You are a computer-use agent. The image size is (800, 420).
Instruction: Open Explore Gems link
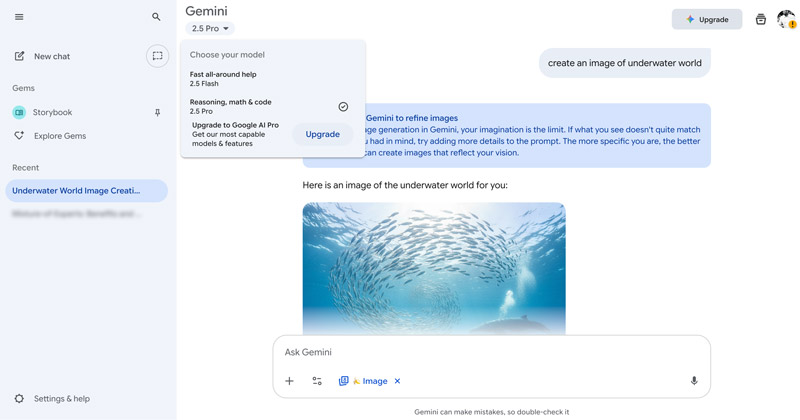tap(60, 136)
